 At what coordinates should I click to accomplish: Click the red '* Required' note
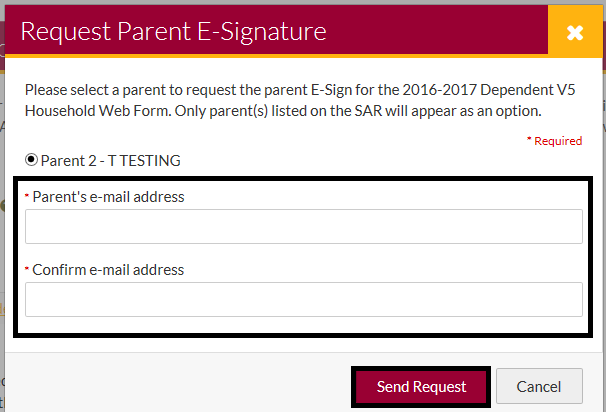[x=554, y=141]
